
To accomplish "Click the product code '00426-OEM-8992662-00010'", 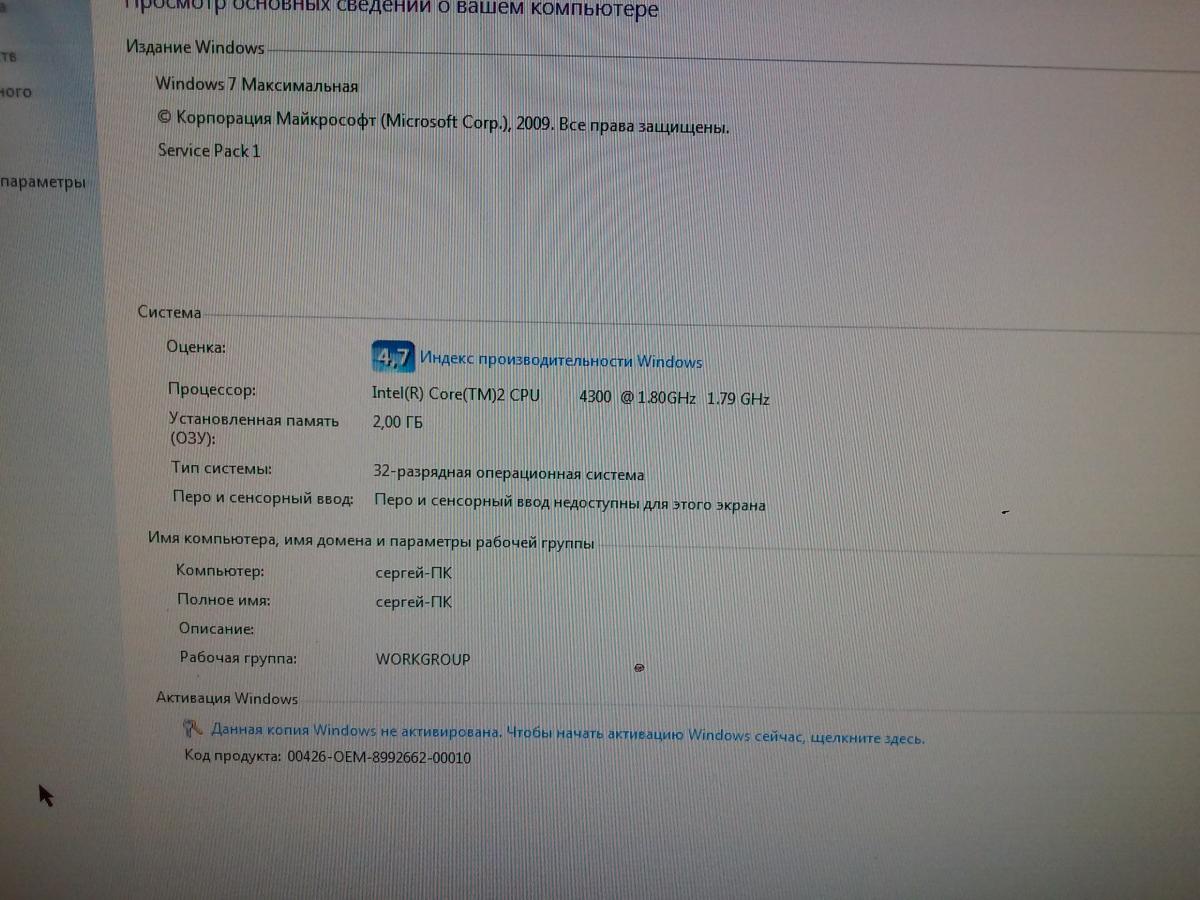I will coord(379,758).
